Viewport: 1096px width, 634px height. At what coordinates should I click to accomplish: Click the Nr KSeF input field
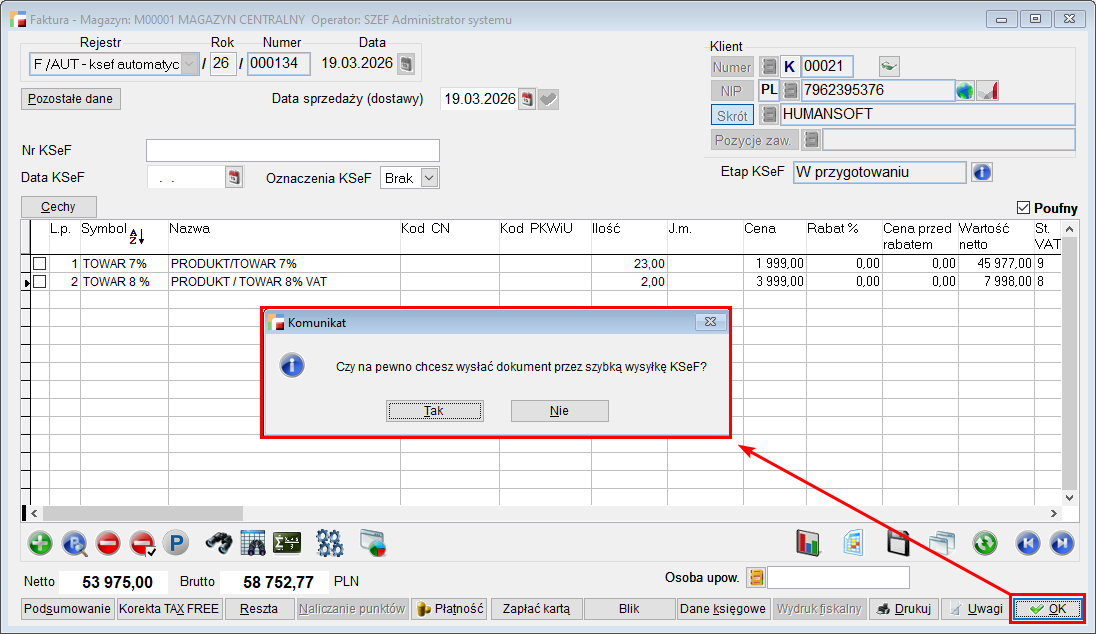[x=292, y=150]
